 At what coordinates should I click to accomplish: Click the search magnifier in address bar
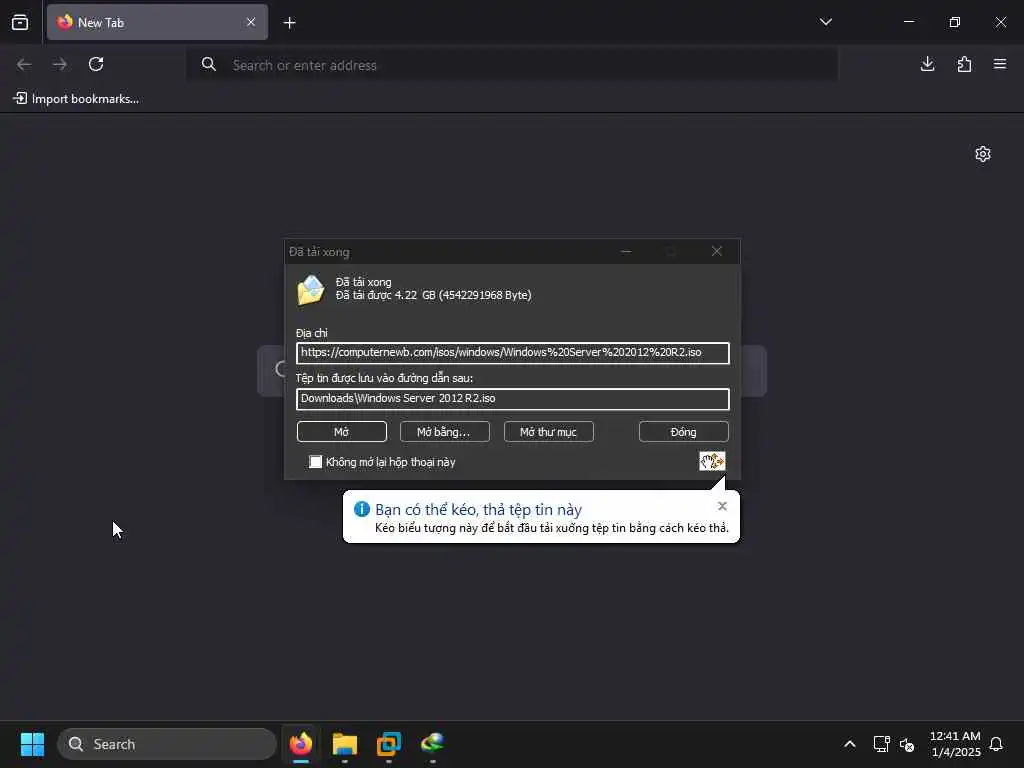(208, 64)
